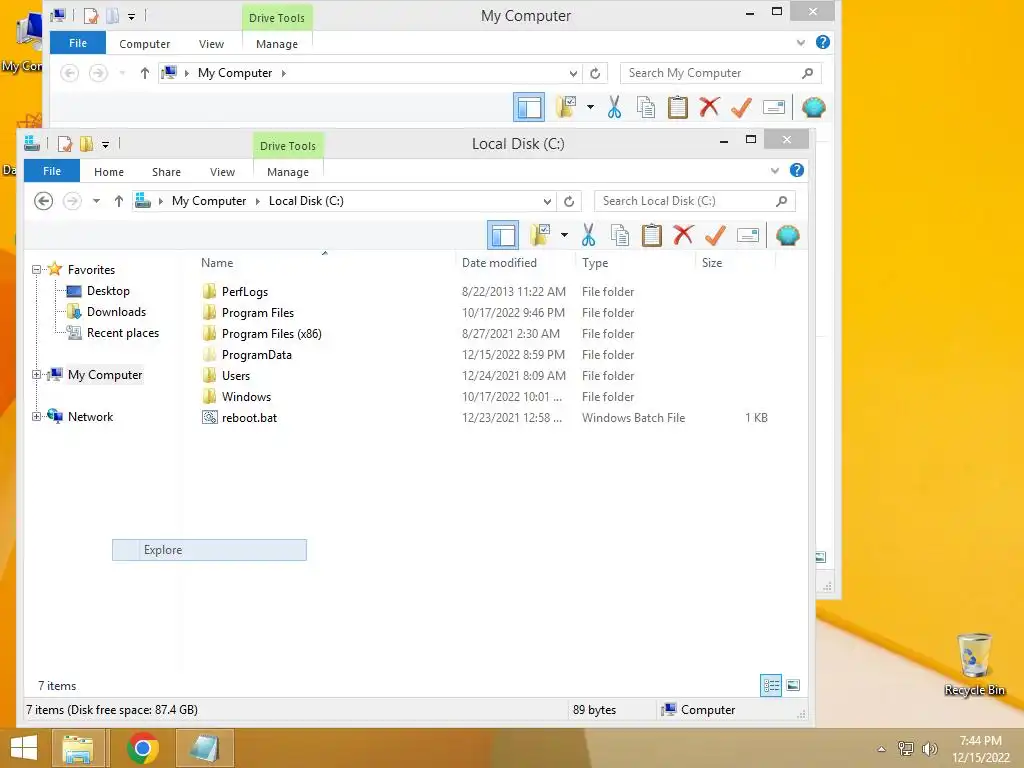Click the orange checkmark icon in Local Disk toolbar

(x=716, y=235)
